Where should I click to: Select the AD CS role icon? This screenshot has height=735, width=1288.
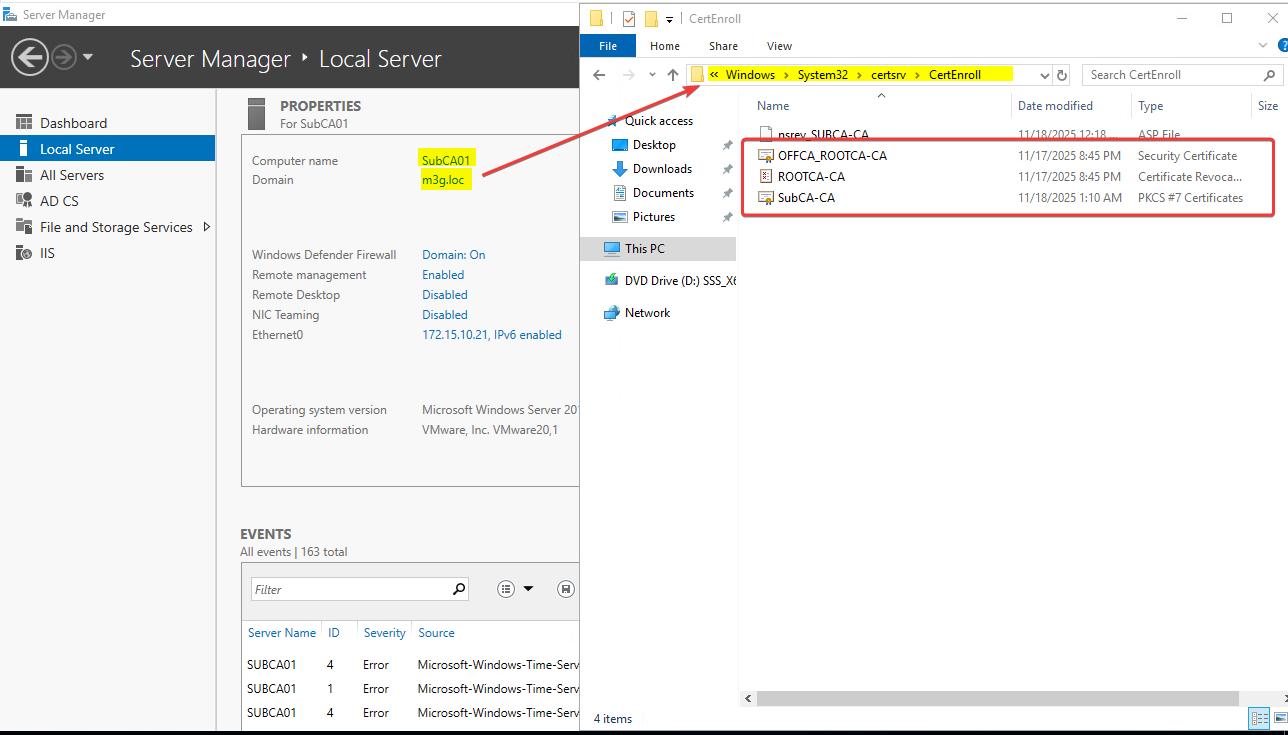click(x=24, y=201)
